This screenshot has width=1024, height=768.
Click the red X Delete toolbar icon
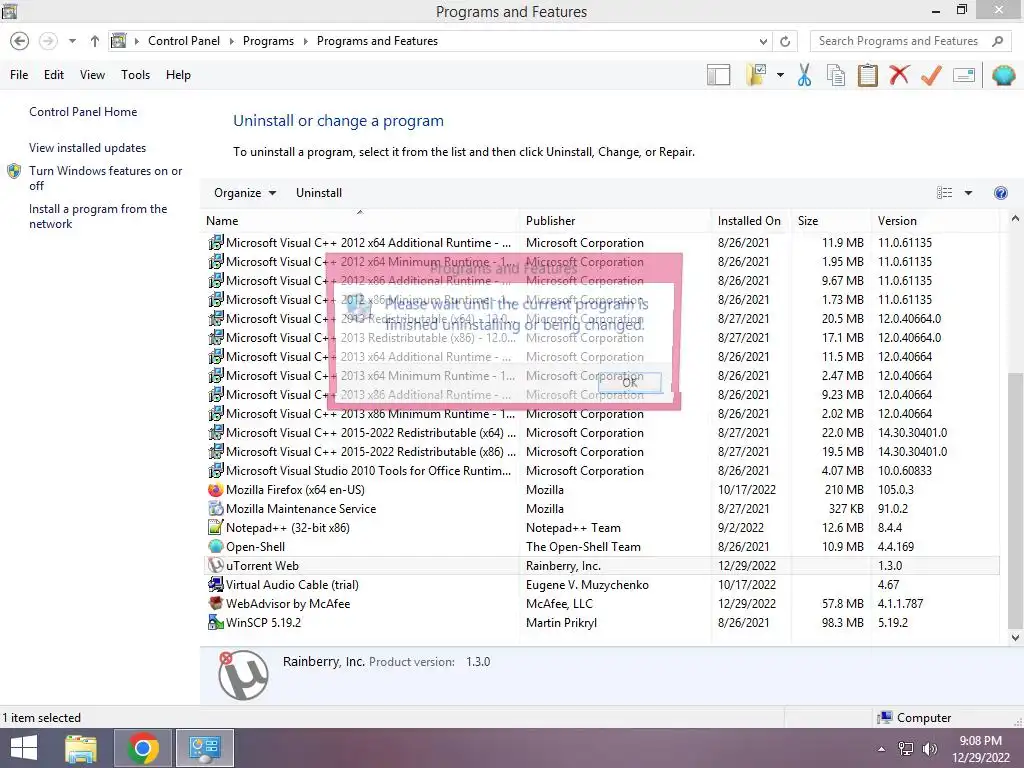click(x=899, y=74)
